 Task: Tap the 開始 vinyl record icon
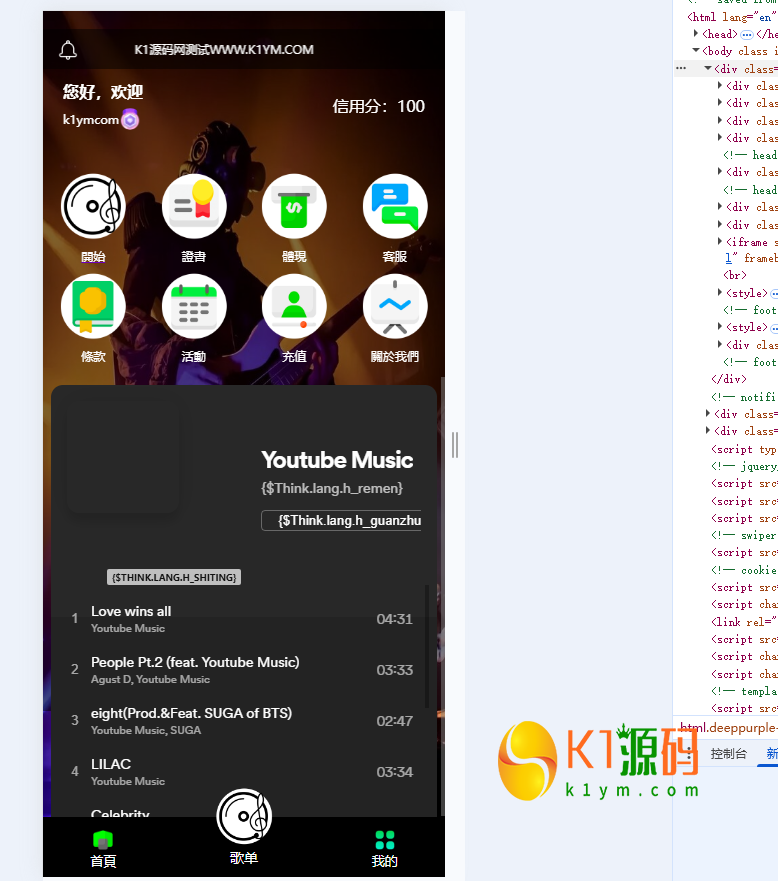click(93, 206)
